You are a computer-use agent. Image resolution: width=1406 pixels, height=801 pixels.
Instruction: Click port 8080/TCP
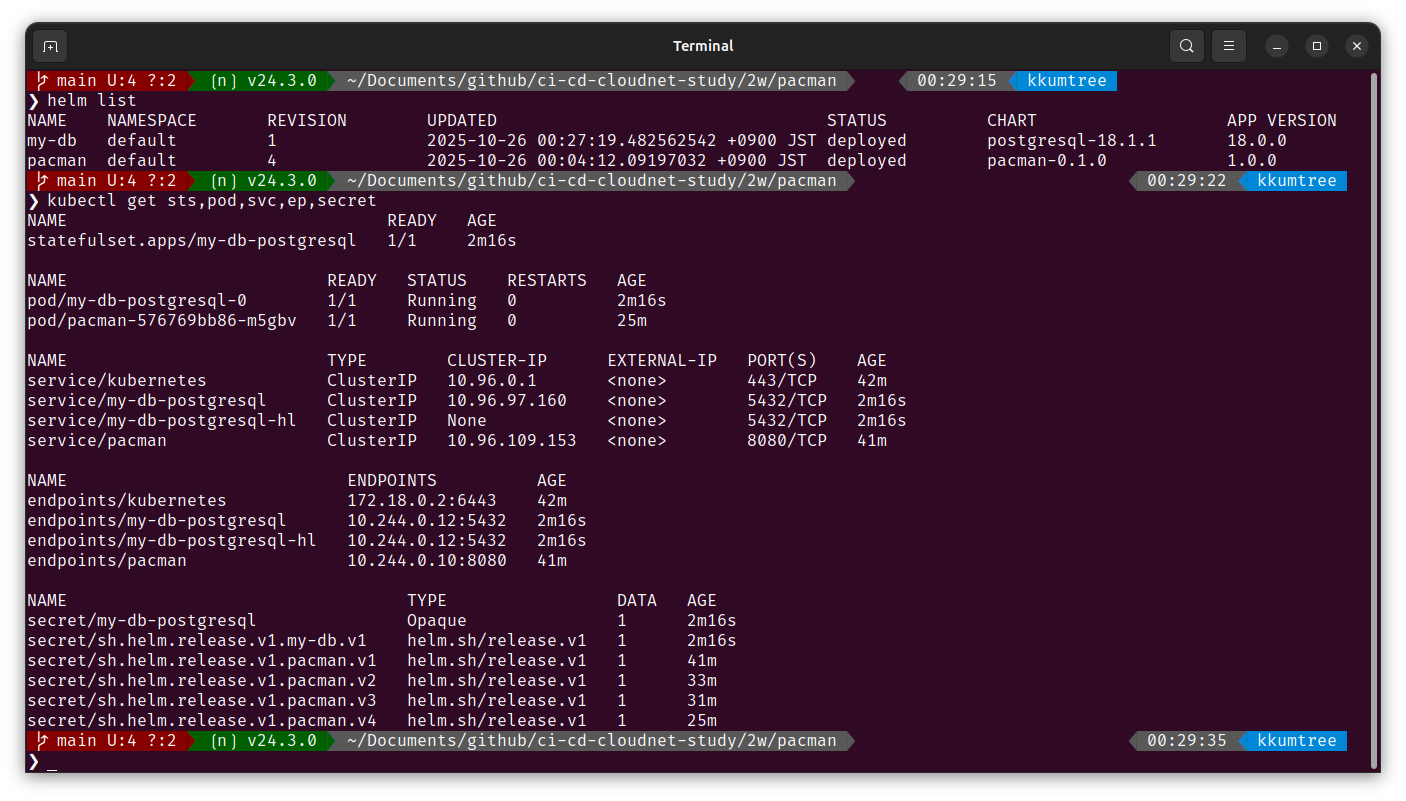coord(787,440)
